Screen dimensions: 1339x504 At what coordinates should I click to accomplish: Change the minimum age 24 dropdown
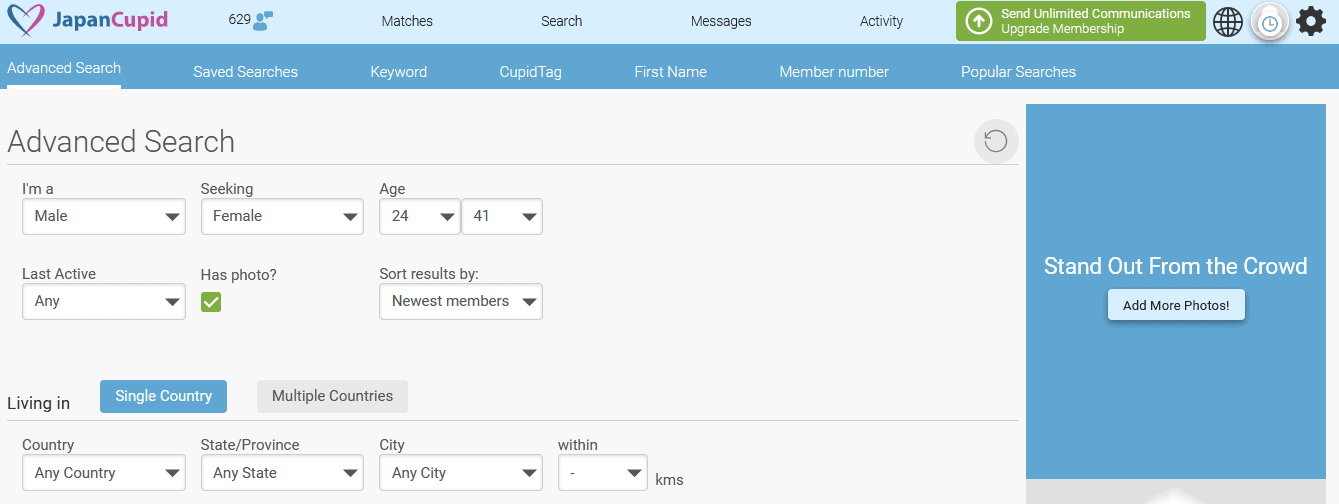pos(420,216)
